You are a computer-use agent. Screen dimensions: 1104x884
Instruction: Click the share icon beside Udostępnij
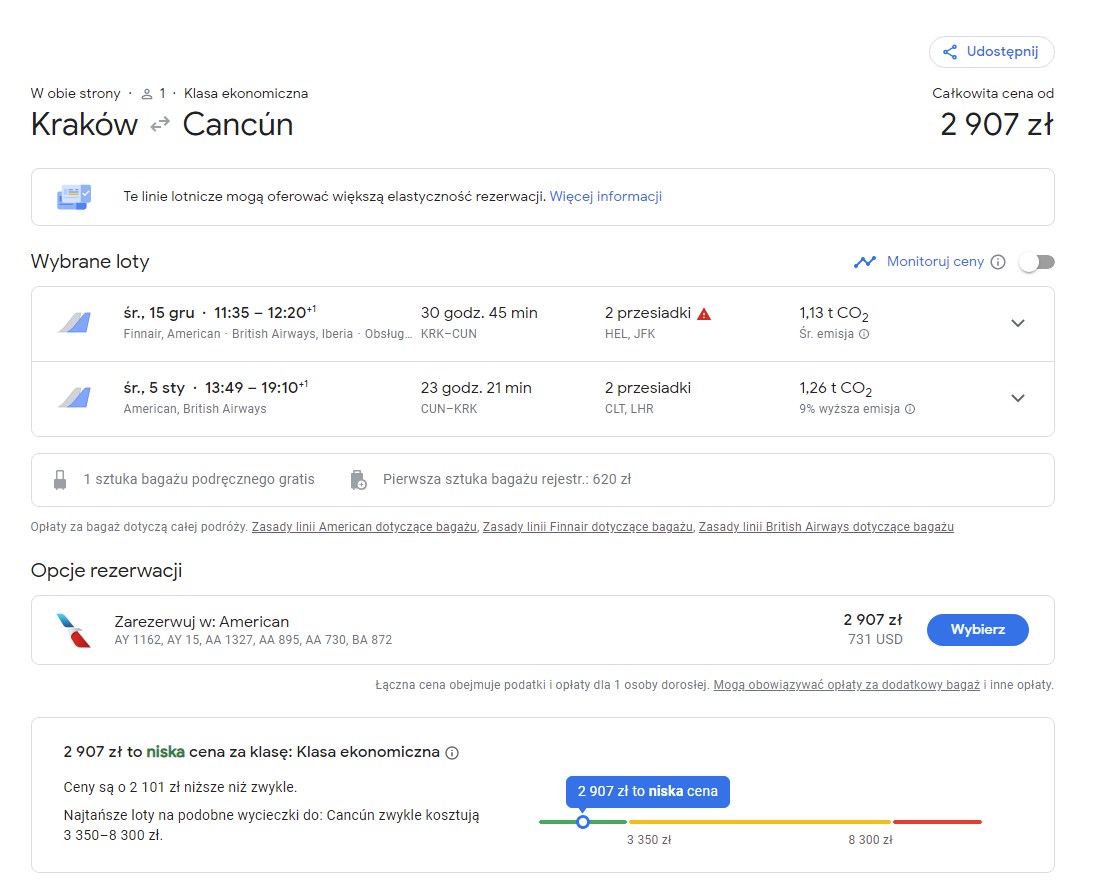pyautogui.click(x=950, y=52)
